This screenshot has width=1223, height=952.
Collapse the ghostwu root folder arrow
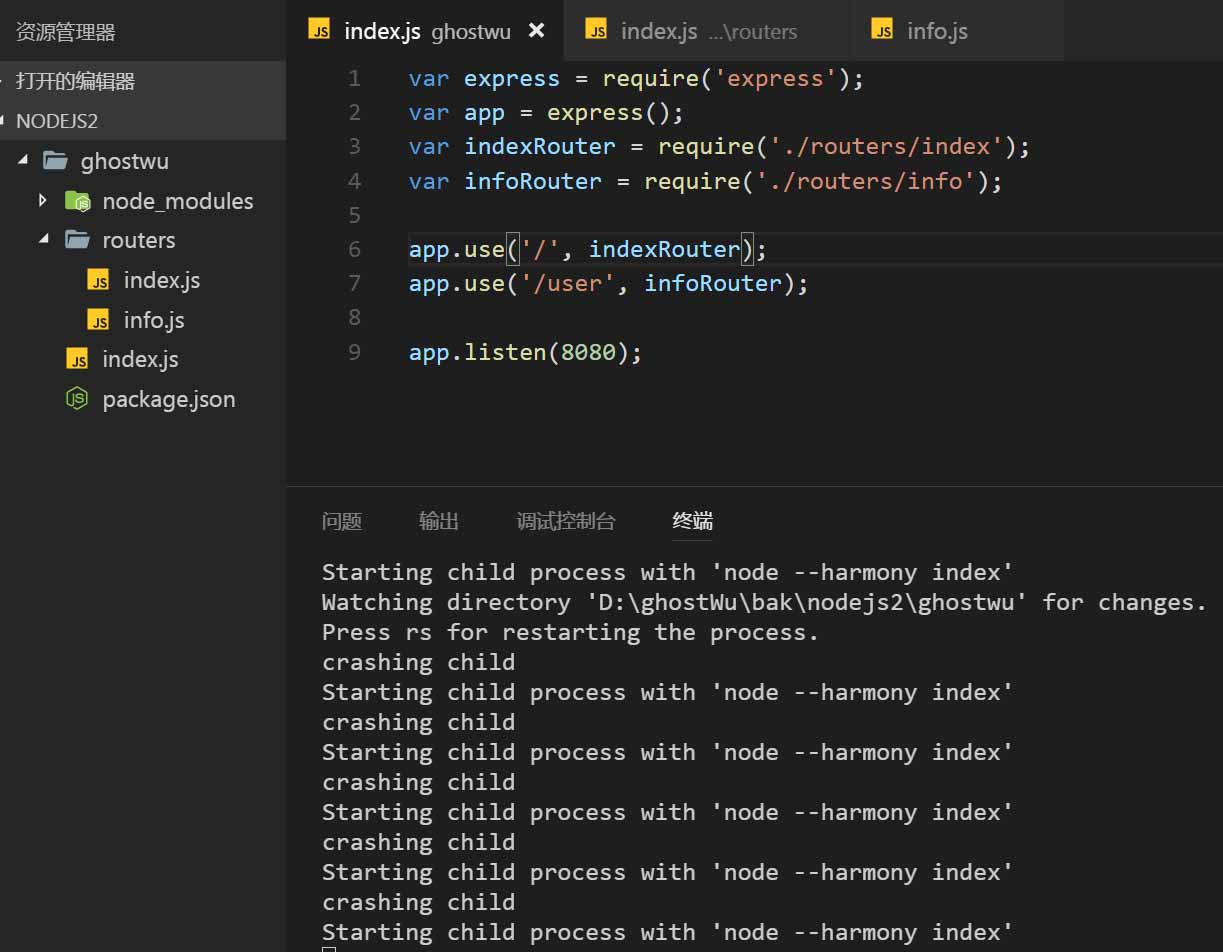click(22, 161)
